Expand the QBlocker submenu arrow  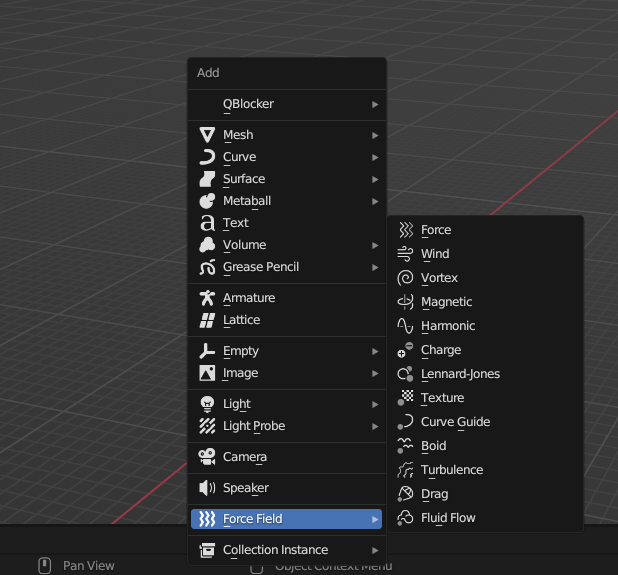coord(375,104)
